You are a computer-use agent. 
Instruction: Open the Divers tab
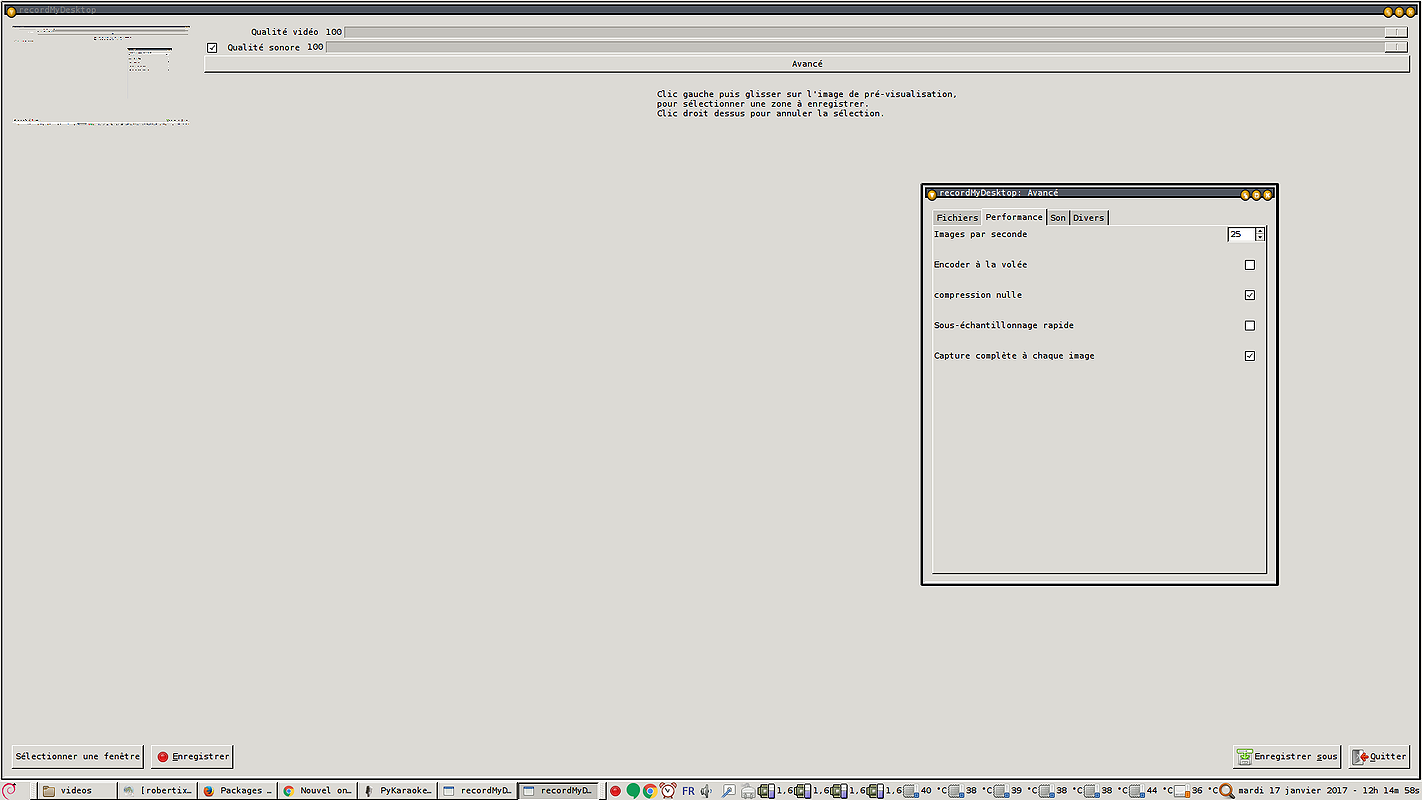(1089, 218)
